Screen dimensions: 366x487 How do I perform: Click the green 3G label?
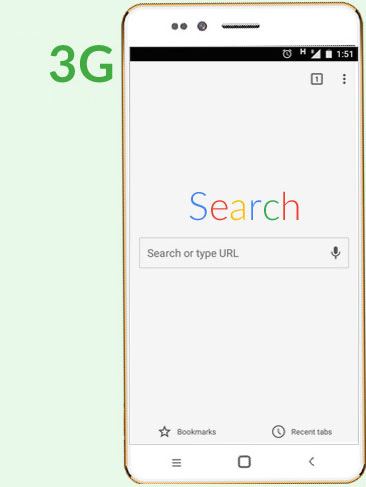click(82, 63)
